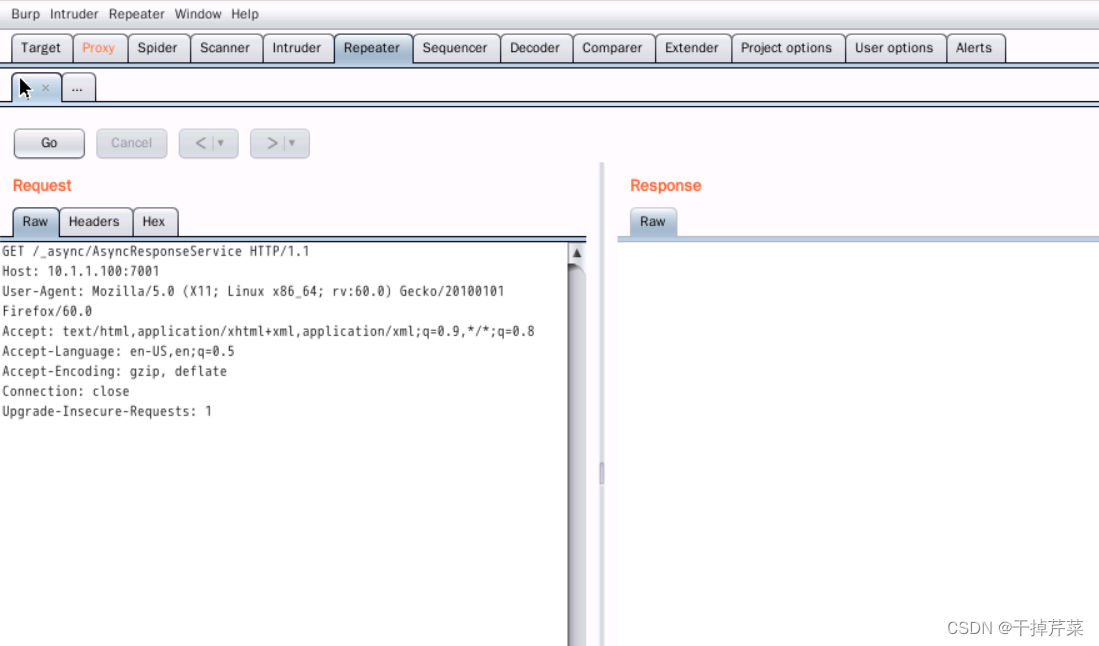This screenshot has width=1099, height=646.
Task: Switch to the Headers request view
Action: (94, 222)
